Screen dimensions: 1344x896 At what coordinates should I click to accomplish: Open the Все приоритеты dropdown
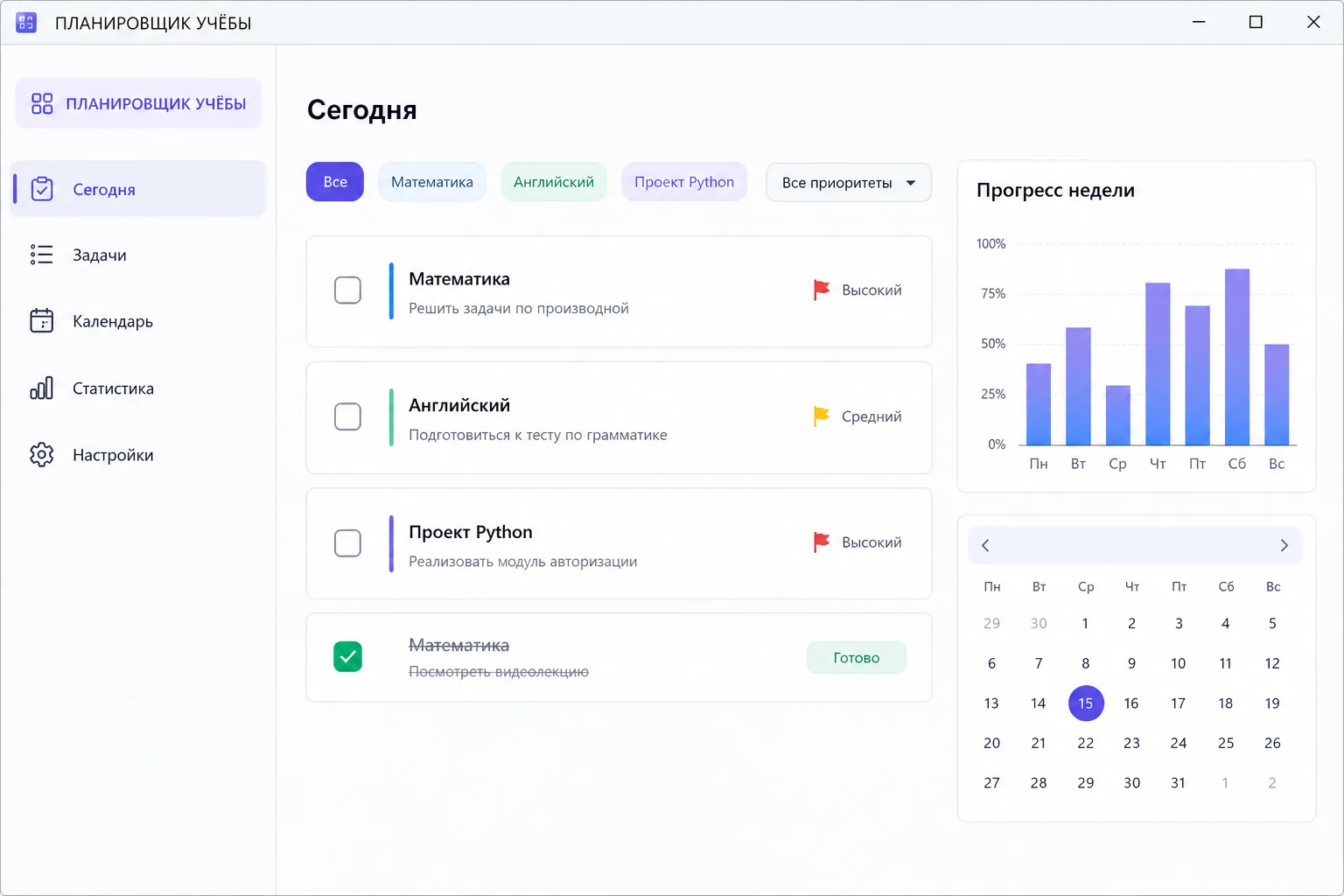849,182
